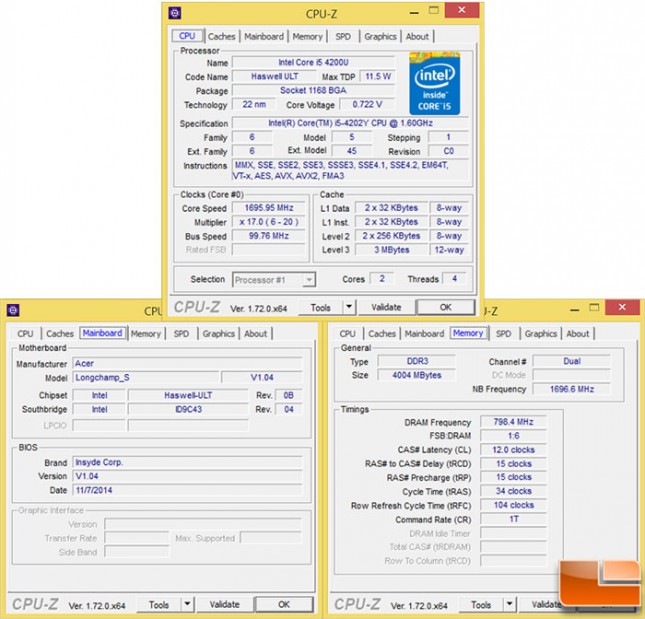Open the Memory tab in CPU window

307,36
